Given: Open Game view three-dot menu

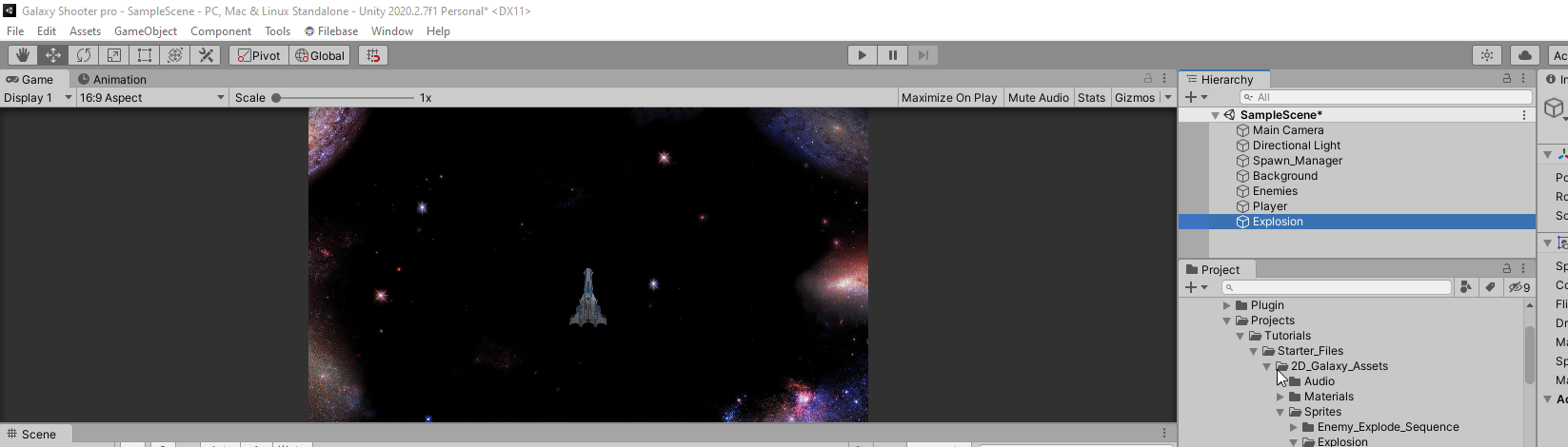Looking at the screenshot, I should tap(1163, 79).
